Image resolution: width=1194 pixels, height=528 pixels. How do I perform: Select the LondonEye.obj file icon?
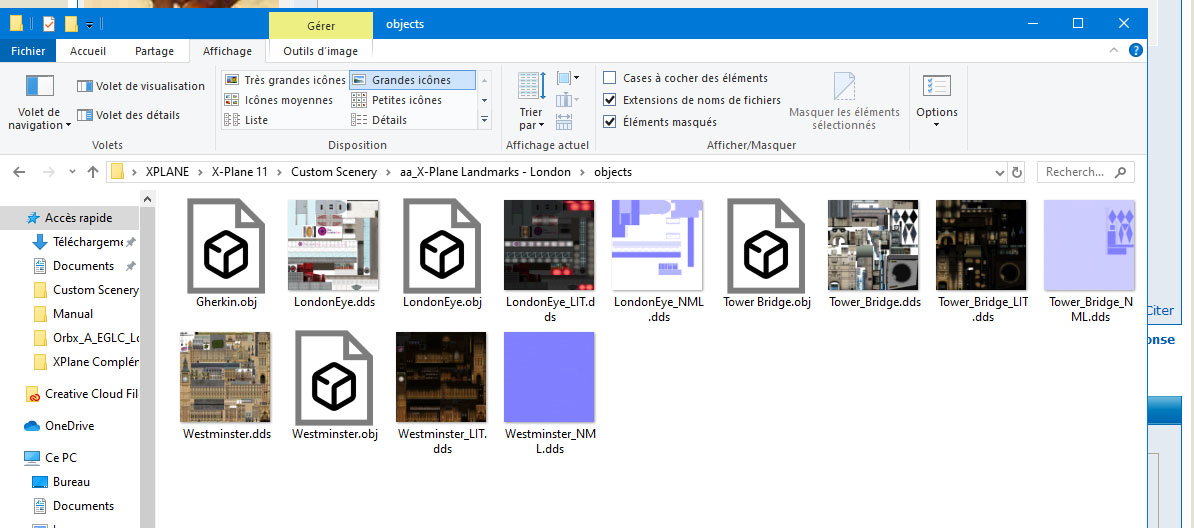pyautogui.click(x=442, y=247)
